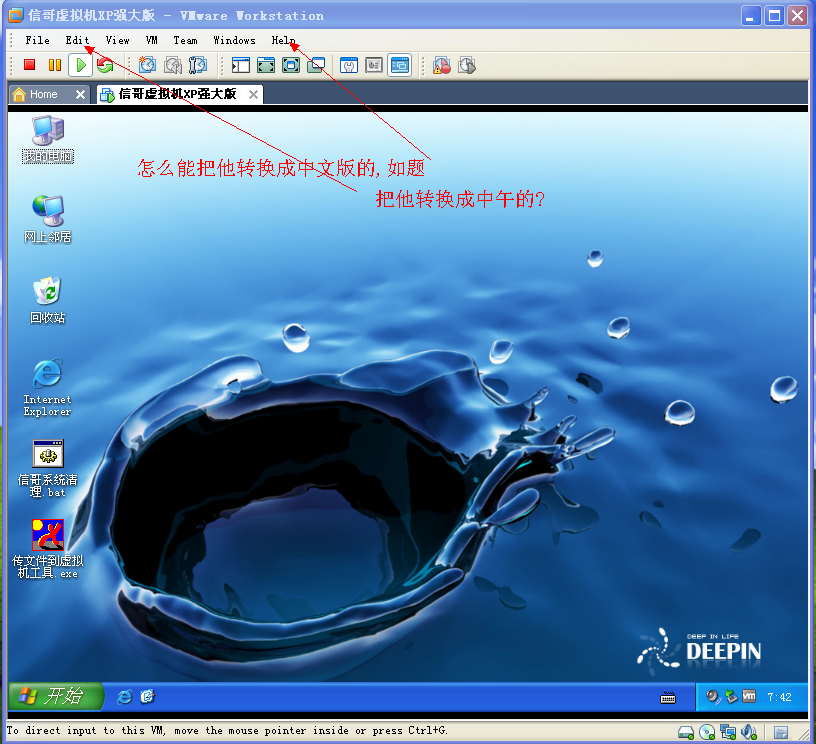
Task: Open the VM menu
Action: [151, 40]
